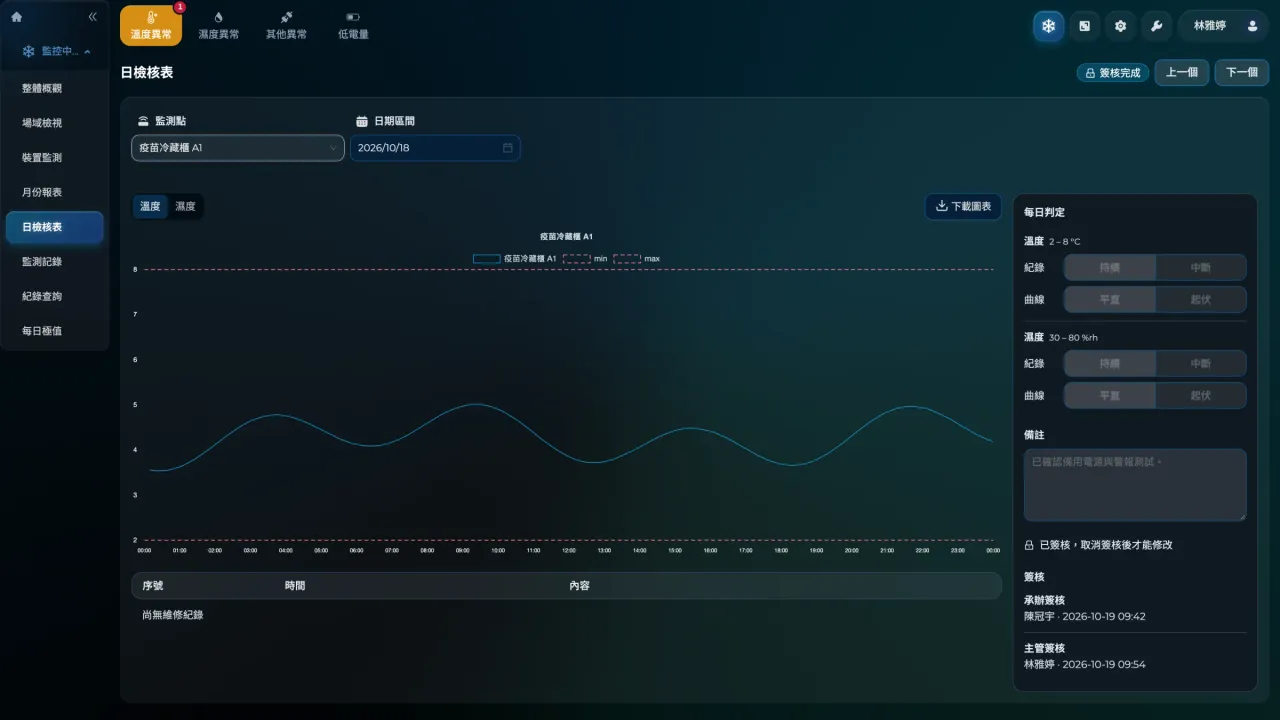The width and height of the screenshot is (1280, 720).
Task: Go to 整體概觀 in the sidebar
Action: tap(55, 88)
